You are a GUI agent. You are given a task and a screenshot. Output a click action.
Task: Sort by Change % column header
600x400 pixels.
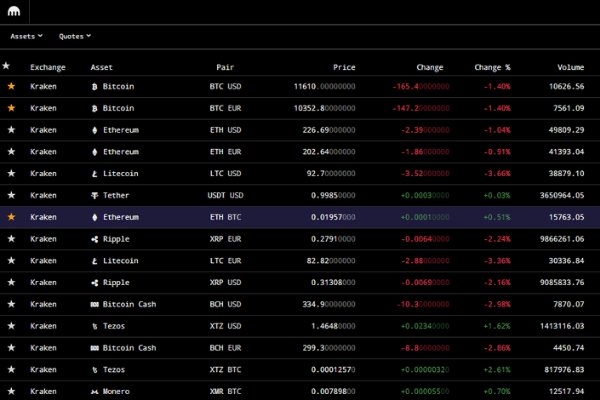click(492, 67)
